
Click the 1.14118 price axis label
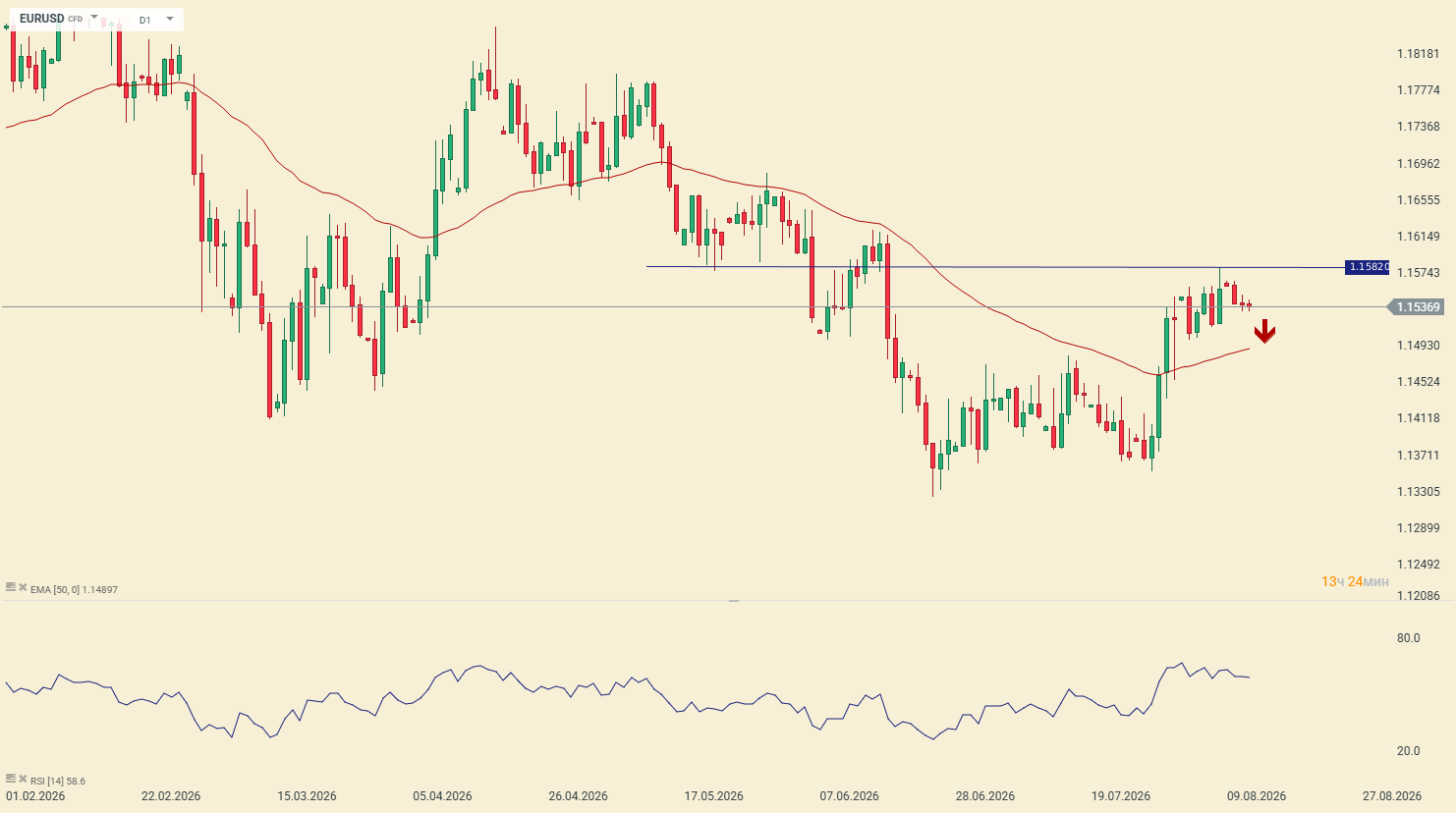pos(1418,418)
